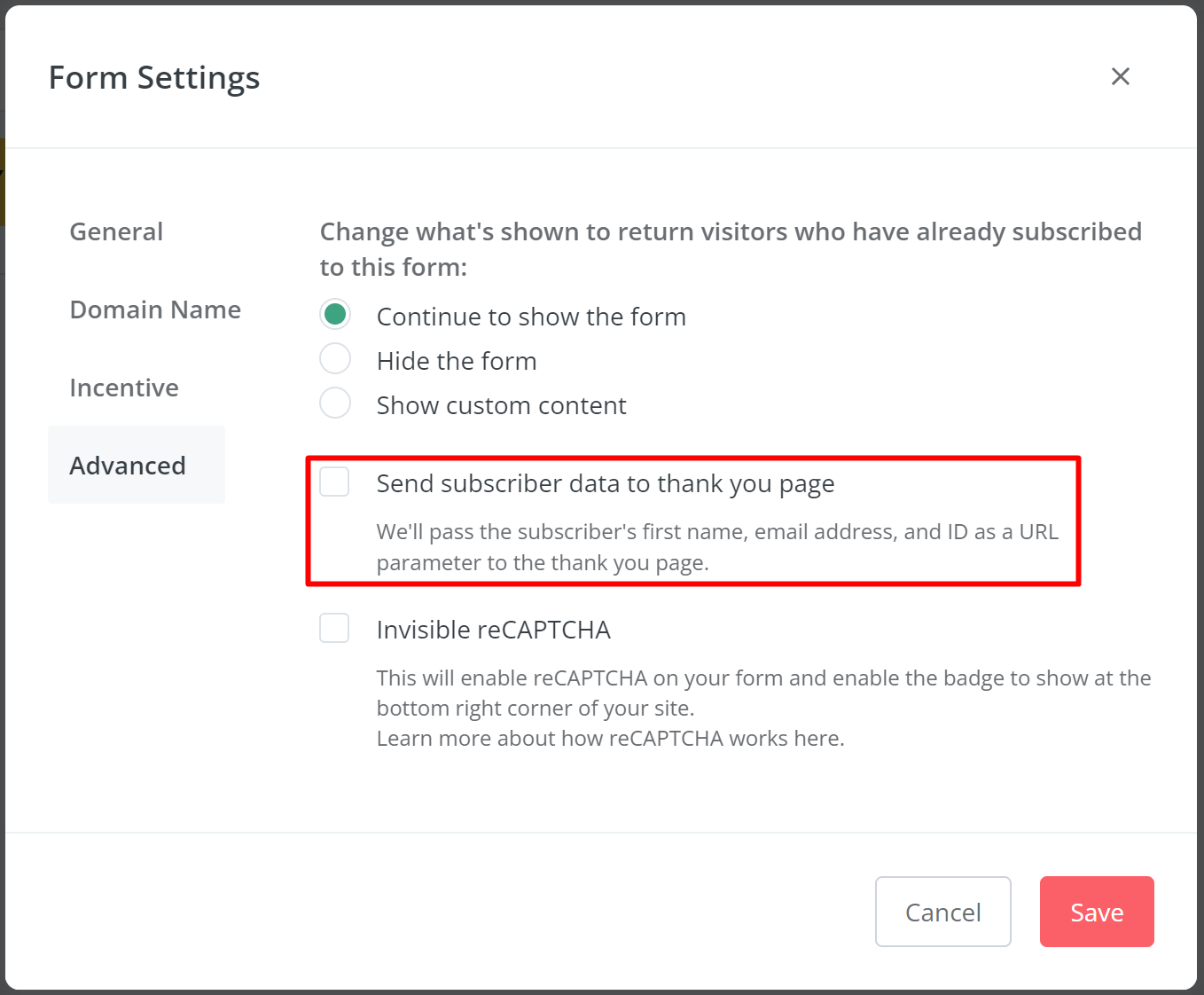This screenshot has width=1204, height=995.
Task: Click the Form Settings dialog title
Action: pos(154,78)
